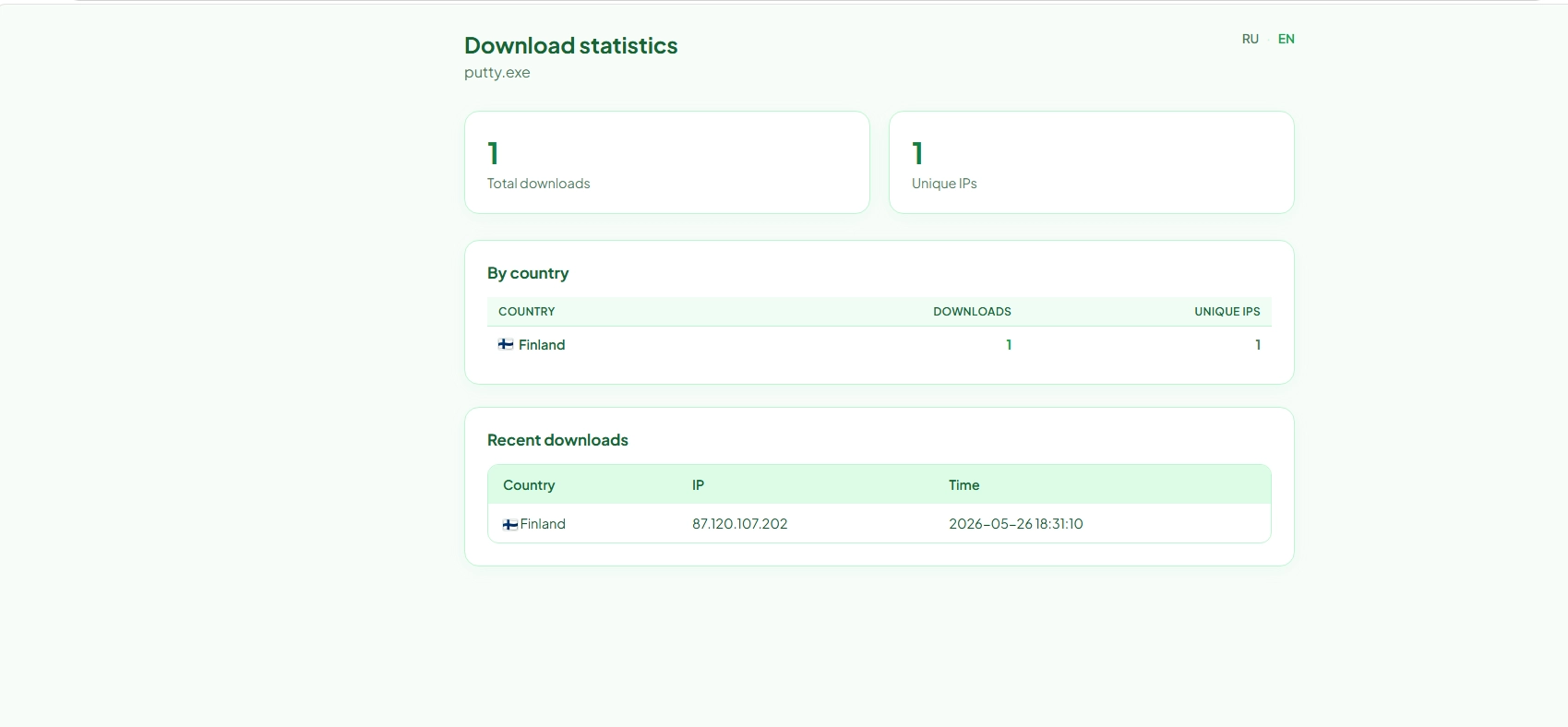The height and width of the screenshot is (727, 1568).
Task: Click the IP column header
Action: [698, 485]
